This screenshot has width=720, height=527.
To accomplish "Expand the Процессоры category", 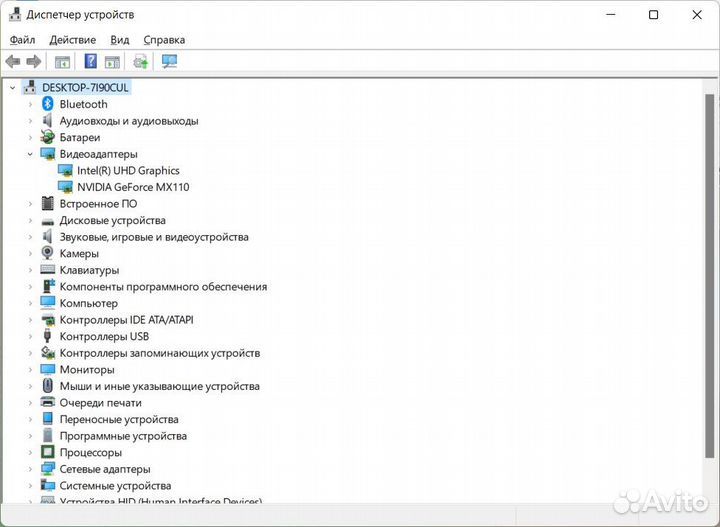I will [30, 452].
